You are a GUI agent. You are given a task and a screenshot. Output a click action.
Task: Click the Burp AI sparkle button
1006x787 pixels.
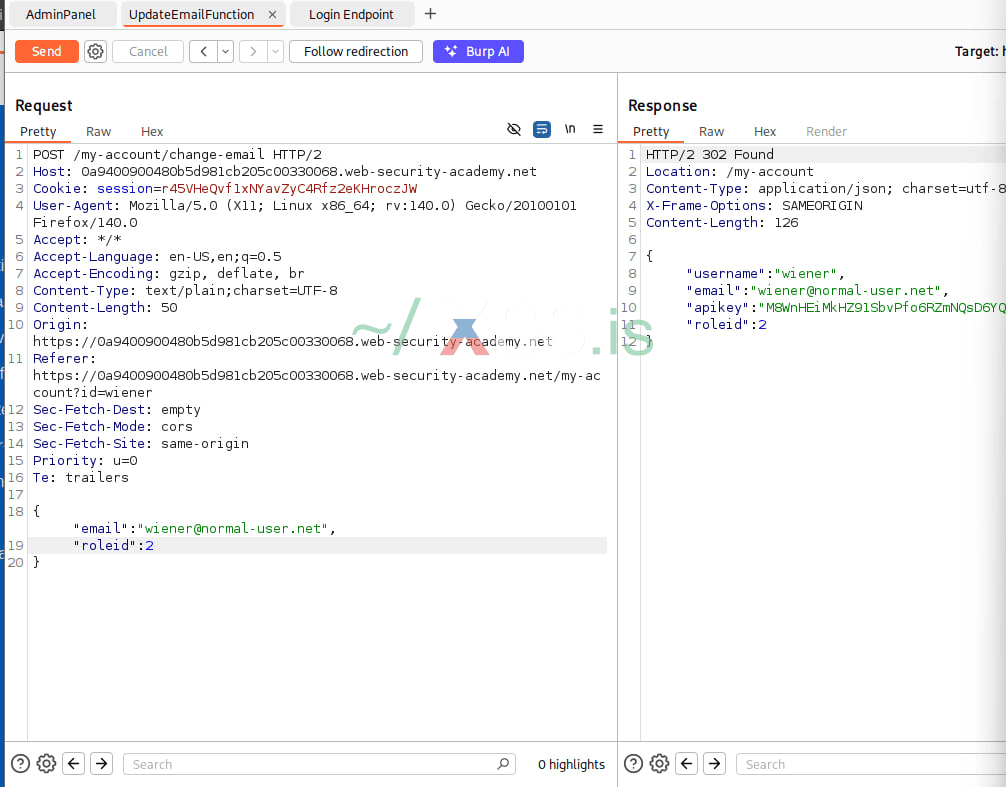[478, 52]
